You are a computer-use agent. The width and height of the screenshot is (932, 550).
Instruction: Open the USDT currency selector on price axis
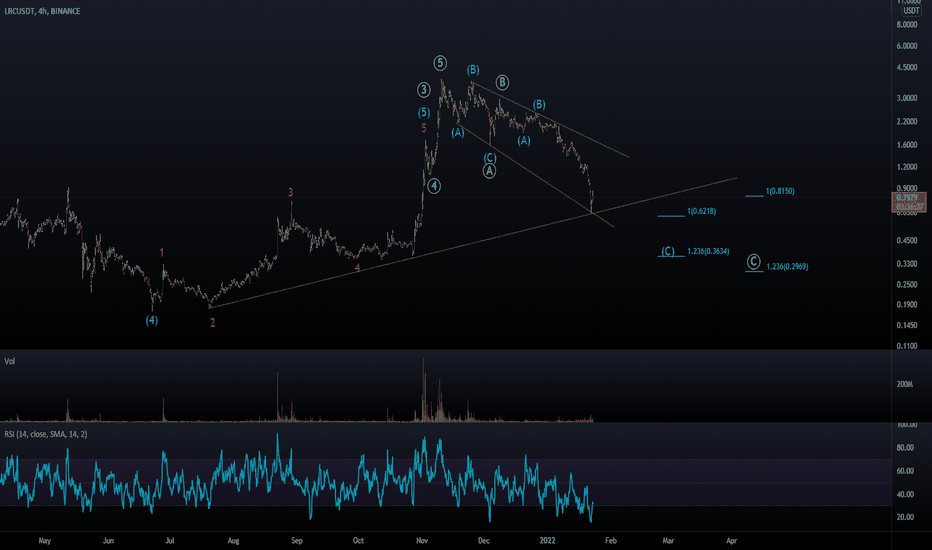coord(911,11)
